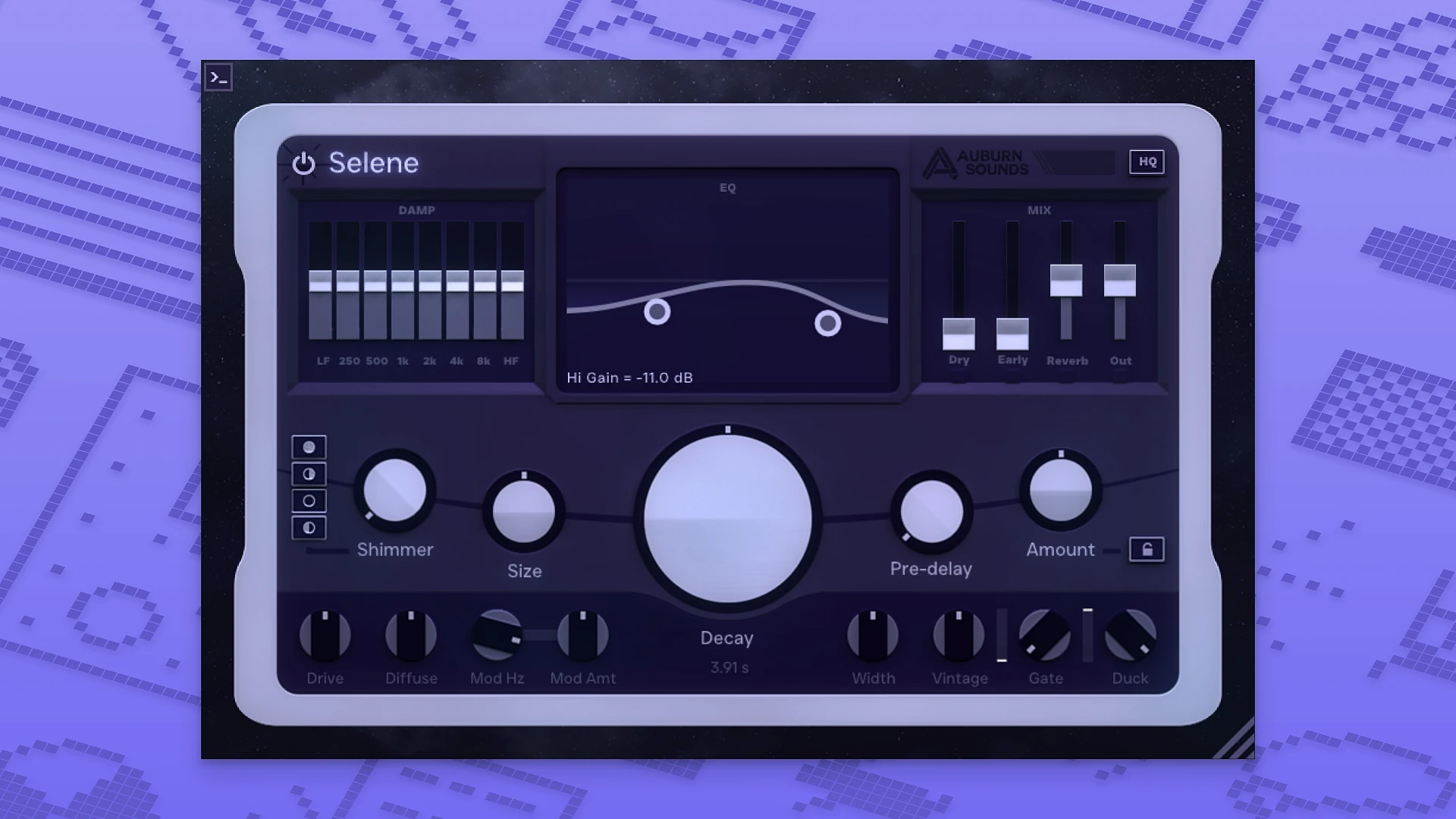1456x819 pixels.
Task: Click the lock icon beside Amount
Action: coord(1147,550)
